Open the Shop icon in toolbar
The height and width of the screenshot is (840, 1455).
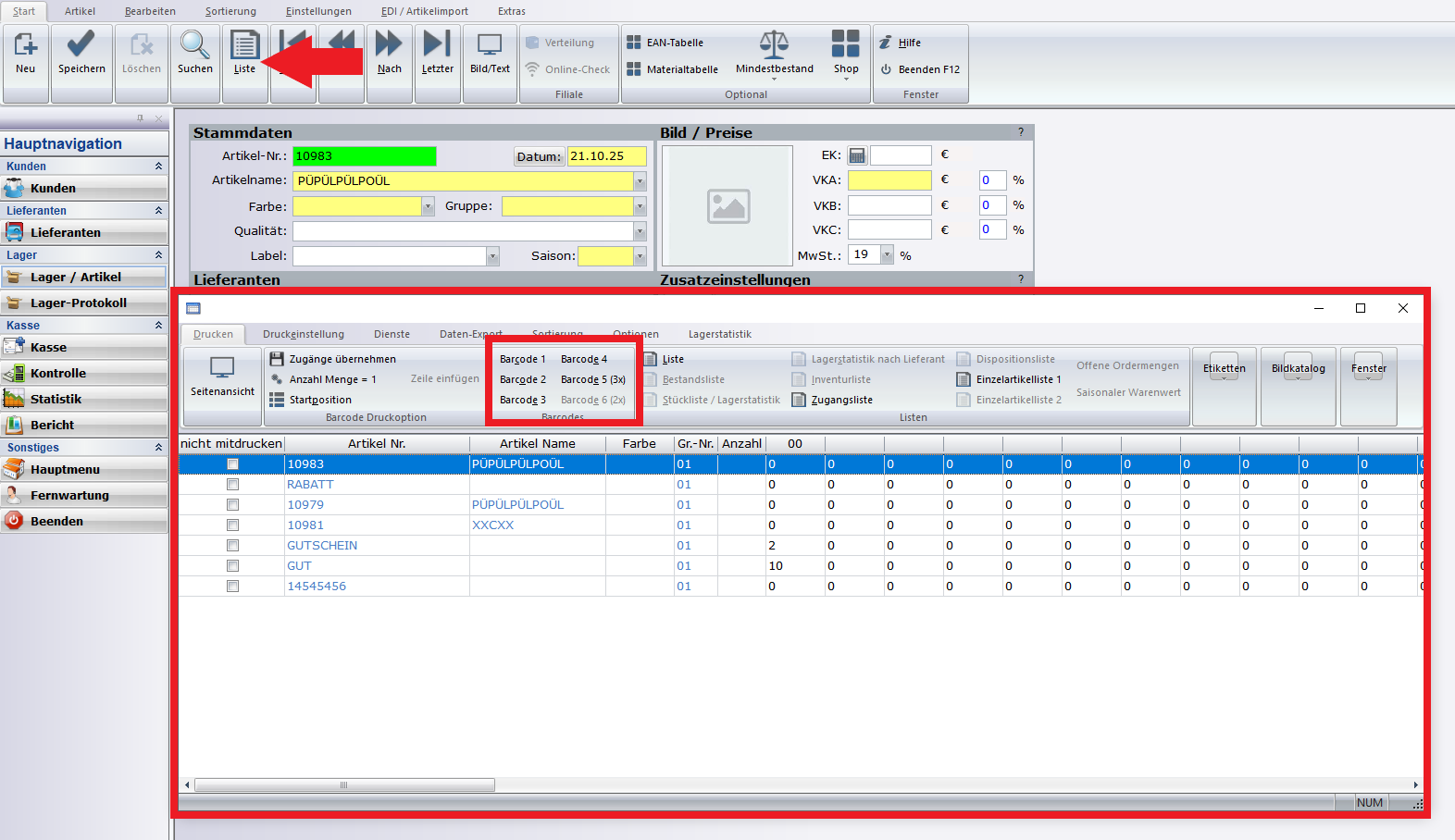pyautogui.click(x=845, y=45)
